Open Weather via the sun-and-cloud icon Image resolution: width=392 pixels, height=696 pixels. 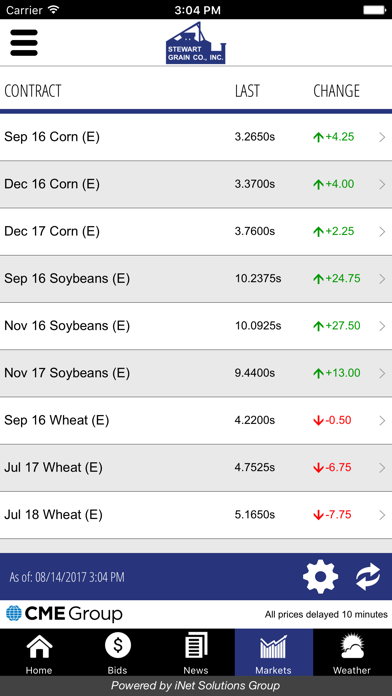click(x=352, y=652)
